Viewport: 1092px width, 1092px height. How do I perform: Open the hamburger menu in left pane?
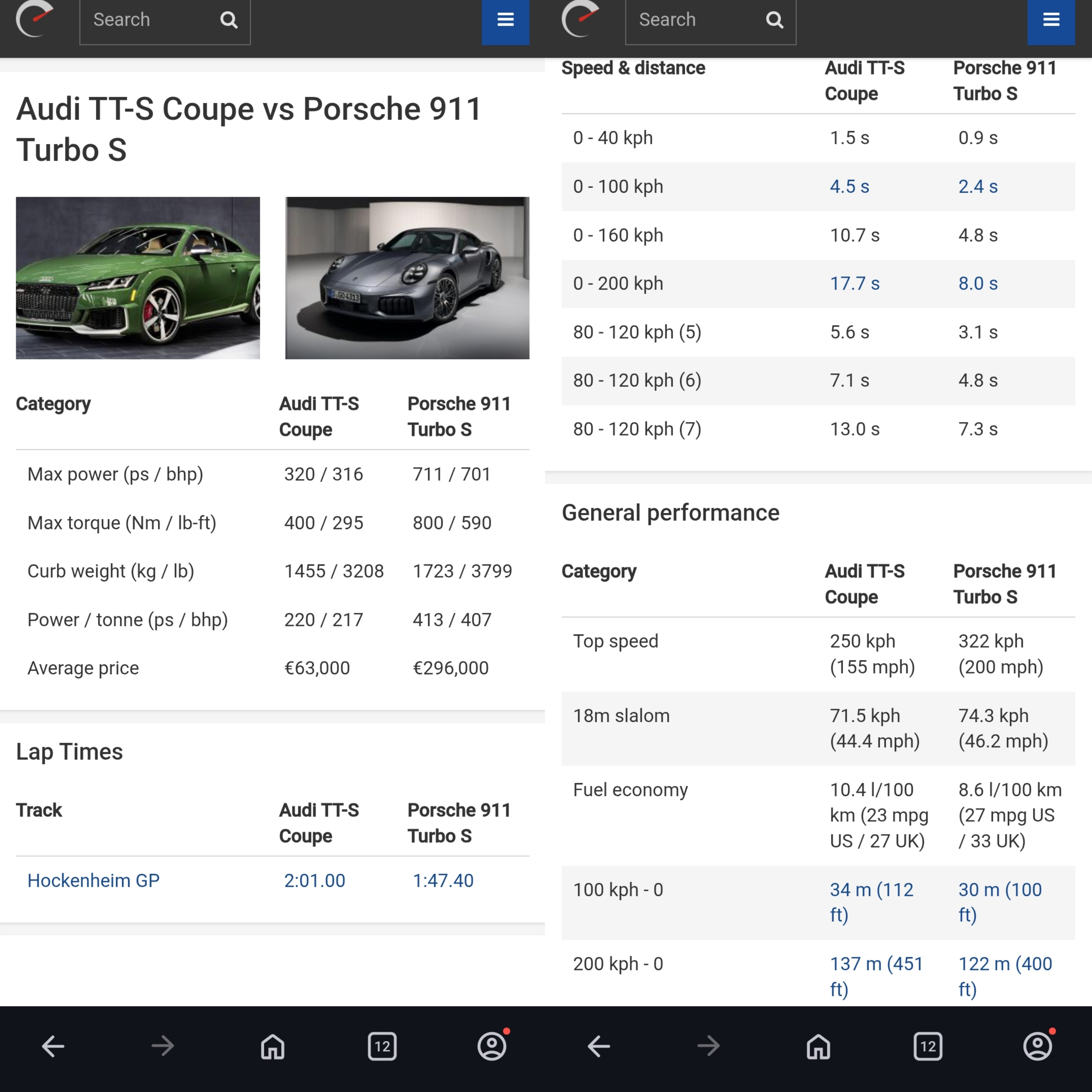point(505,20)
